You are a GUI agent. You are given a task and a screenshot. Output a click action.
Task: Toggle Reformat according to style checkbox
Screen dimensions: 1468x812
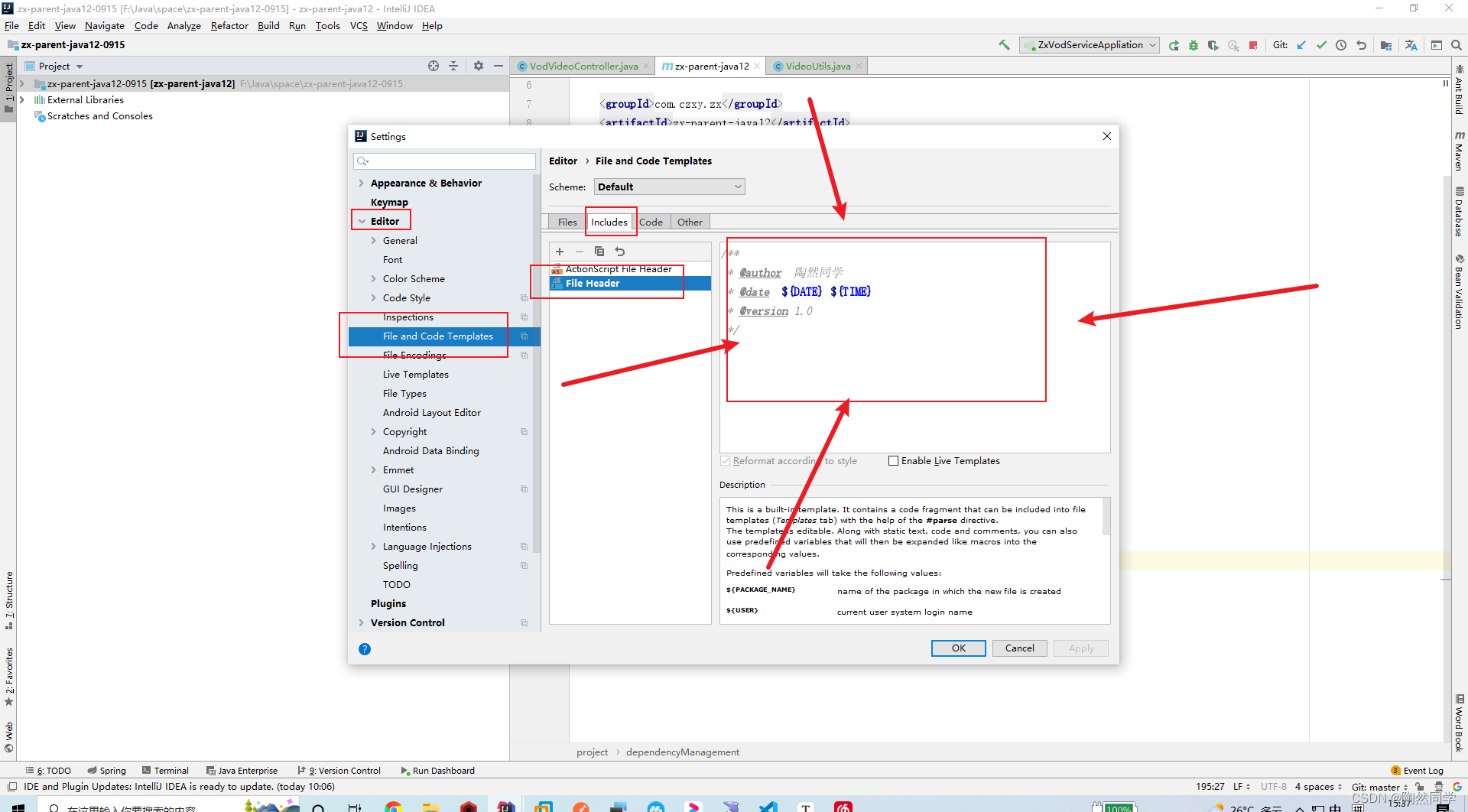click(725, 461)
